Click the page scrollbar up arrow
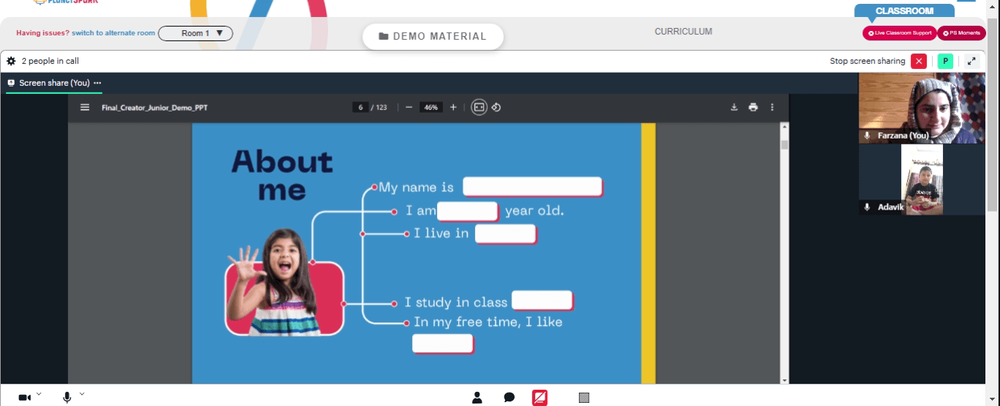Viewport: 1000px width, 406px height. tap(992, 5)
